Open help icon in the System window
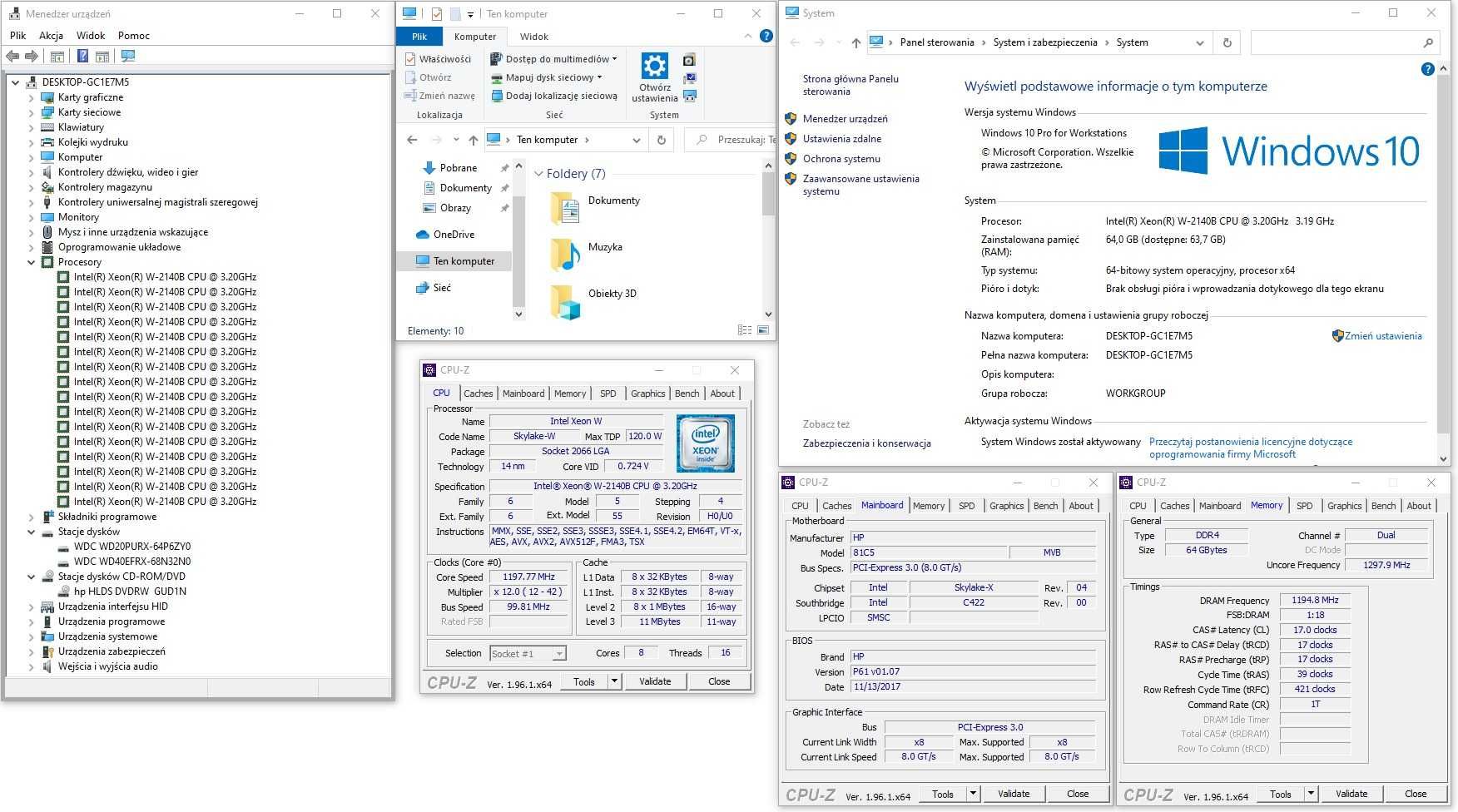 click(1428, 69)
